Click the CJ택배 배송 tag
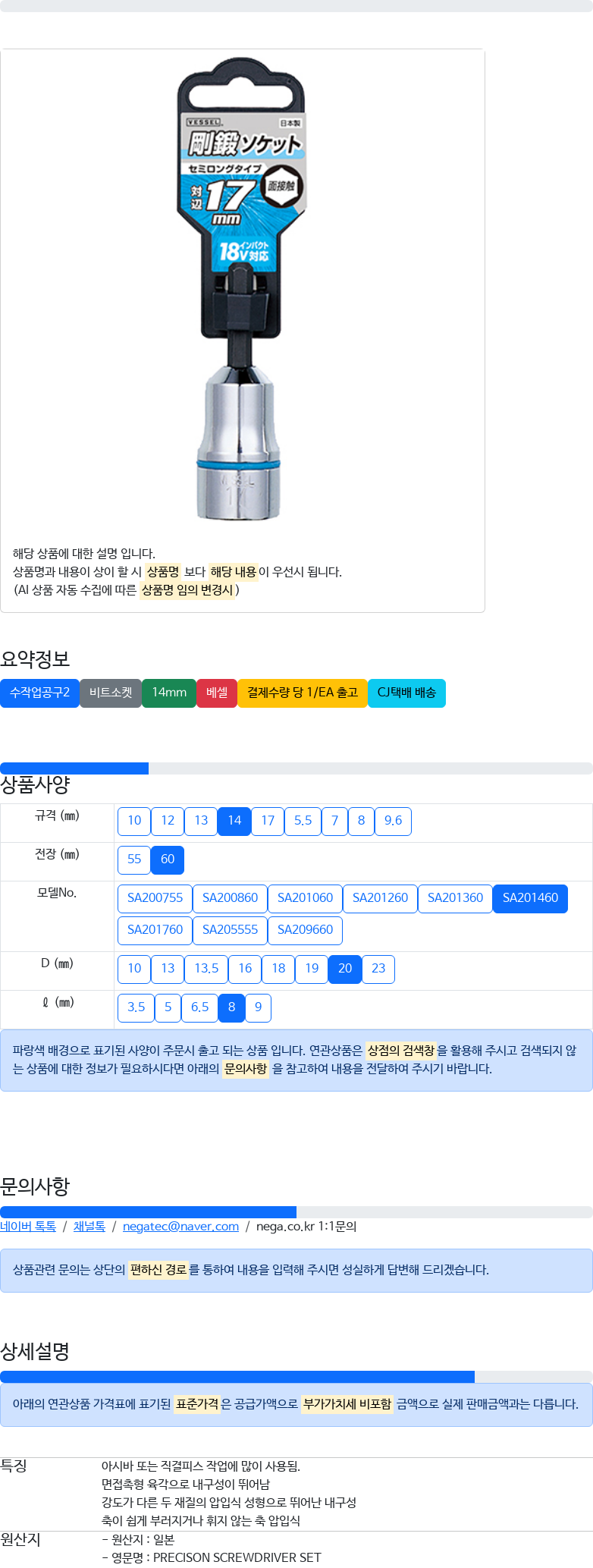Screen dimensions: 593x1568 click(406, 693)
